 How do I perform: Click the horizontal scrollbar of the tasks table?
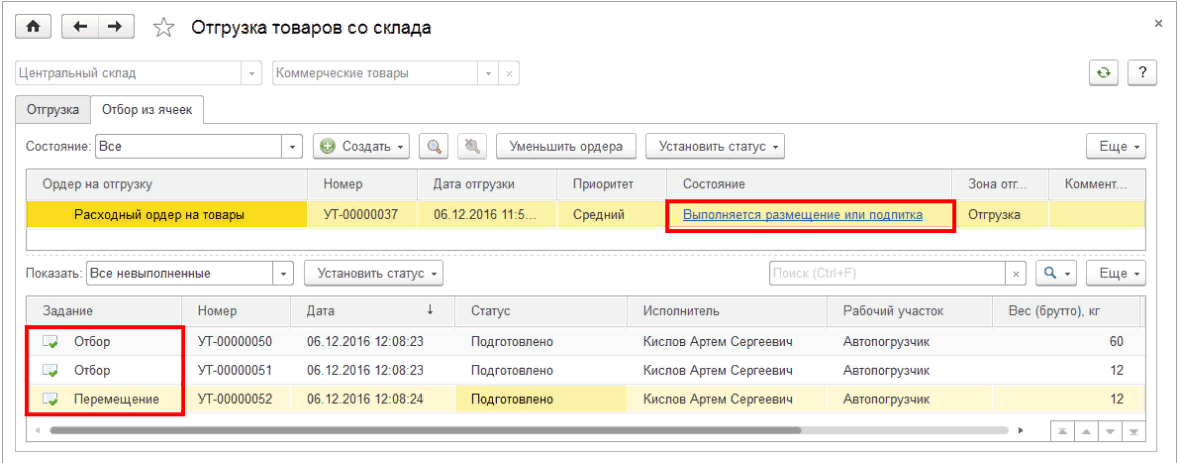pyautogui.click(x=420, y=430)
